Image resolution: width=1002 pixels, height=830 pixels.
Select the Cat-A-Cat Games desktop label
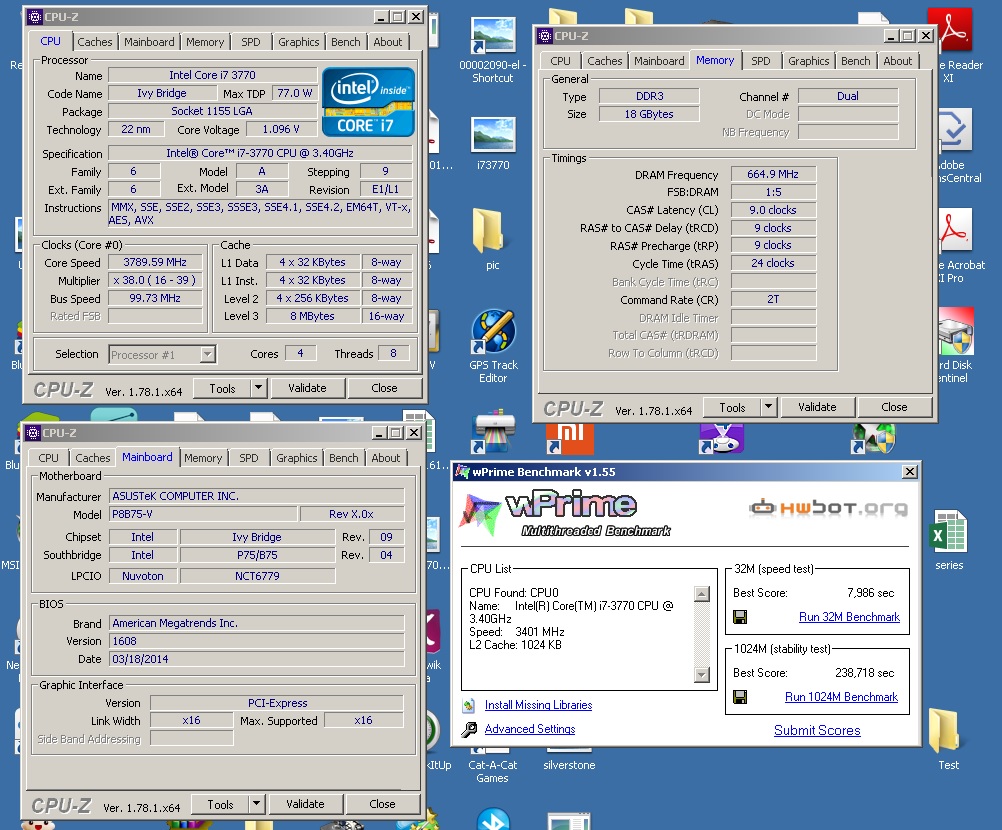pyautogui.click(x=492, y=772)
